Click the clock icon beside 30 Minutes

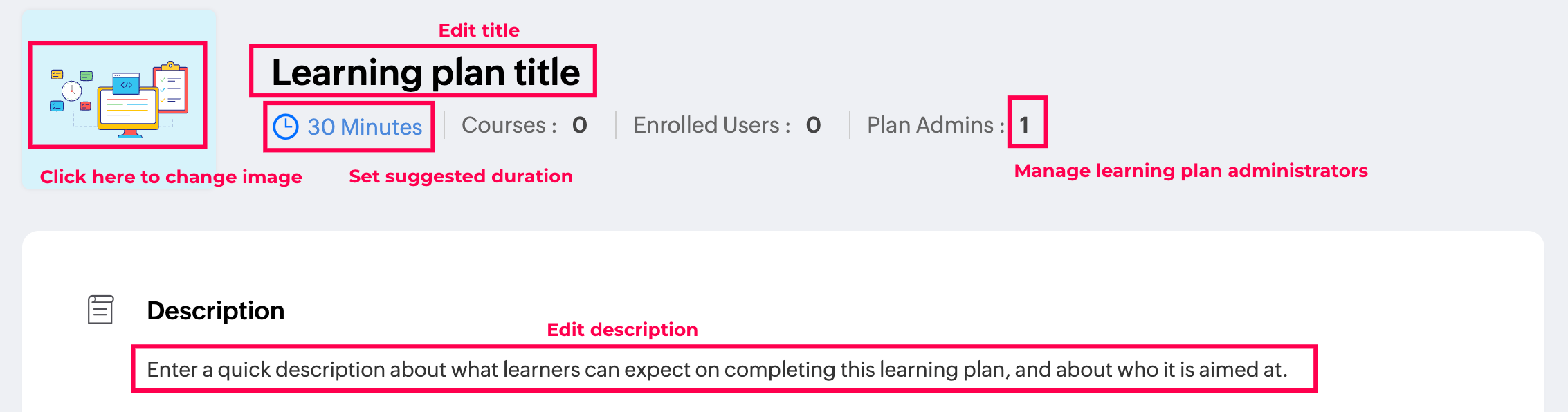point(285,127)
